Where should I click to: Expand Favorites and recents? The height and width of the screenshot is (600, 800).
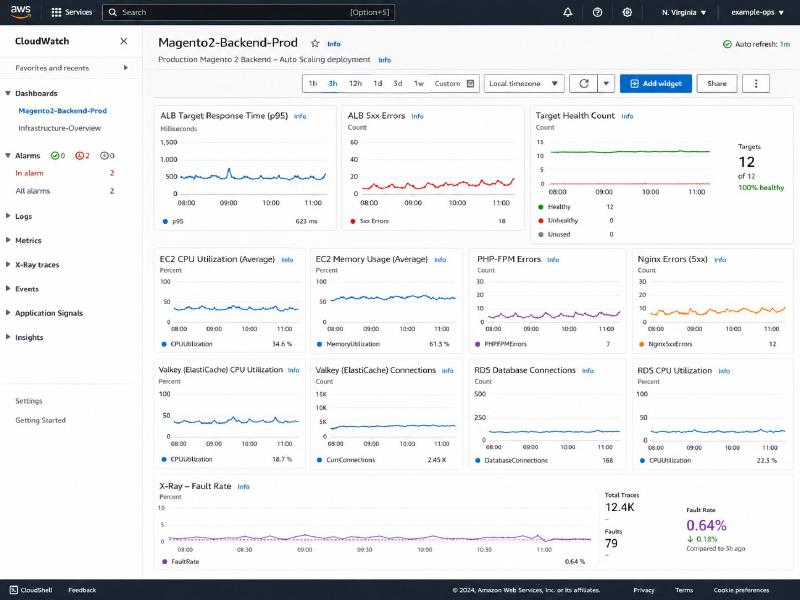pos(71,68)
